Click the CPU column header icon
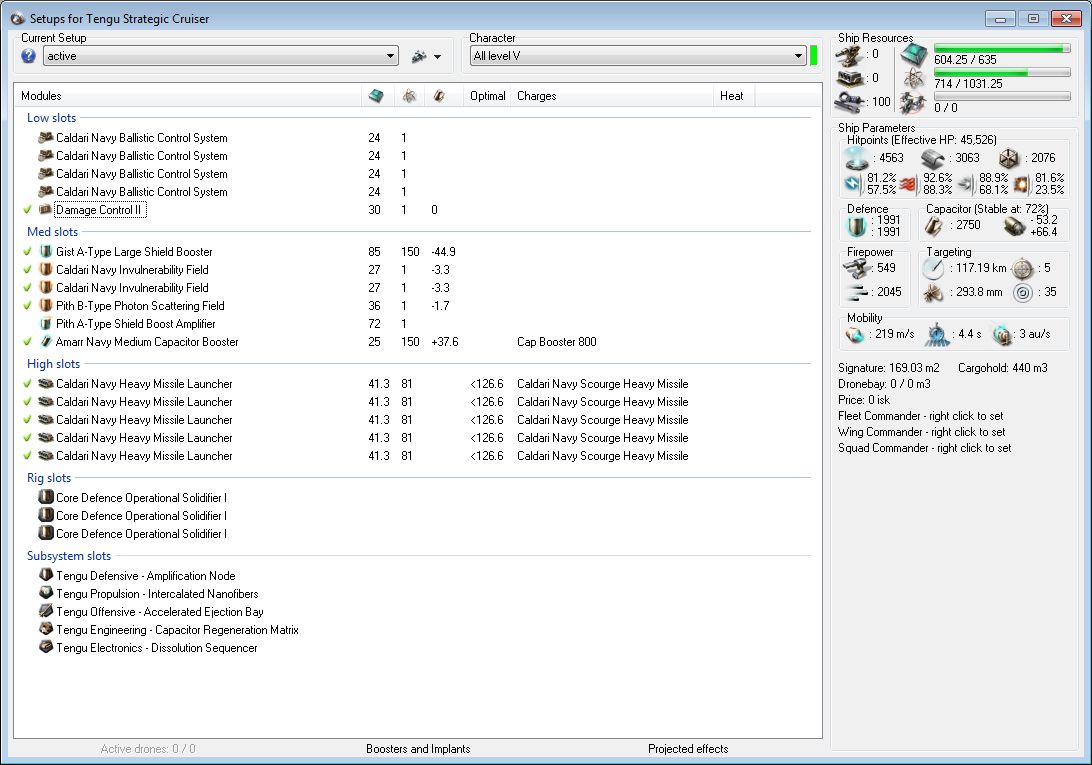The width and height of the screenshot is (1092, 765). pyautogui.click(x=376, y=96)
